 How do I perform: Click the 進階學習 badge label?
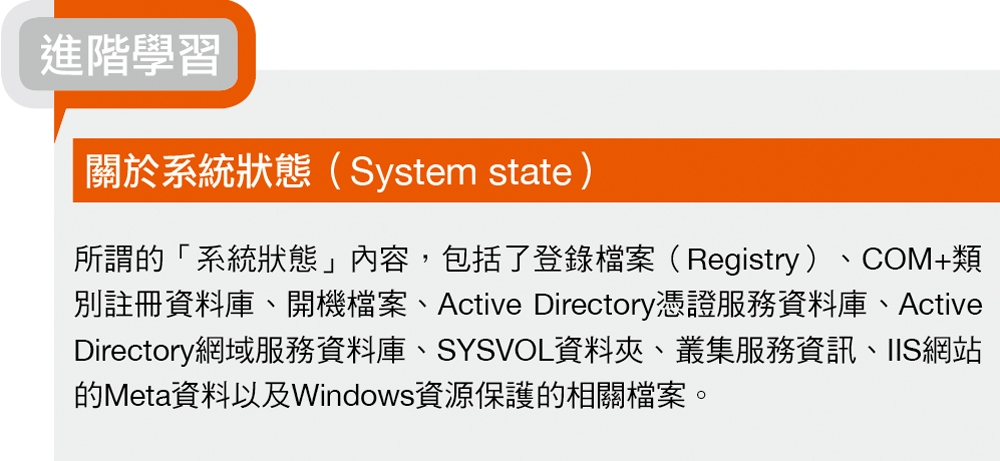(x=130, y=55)
